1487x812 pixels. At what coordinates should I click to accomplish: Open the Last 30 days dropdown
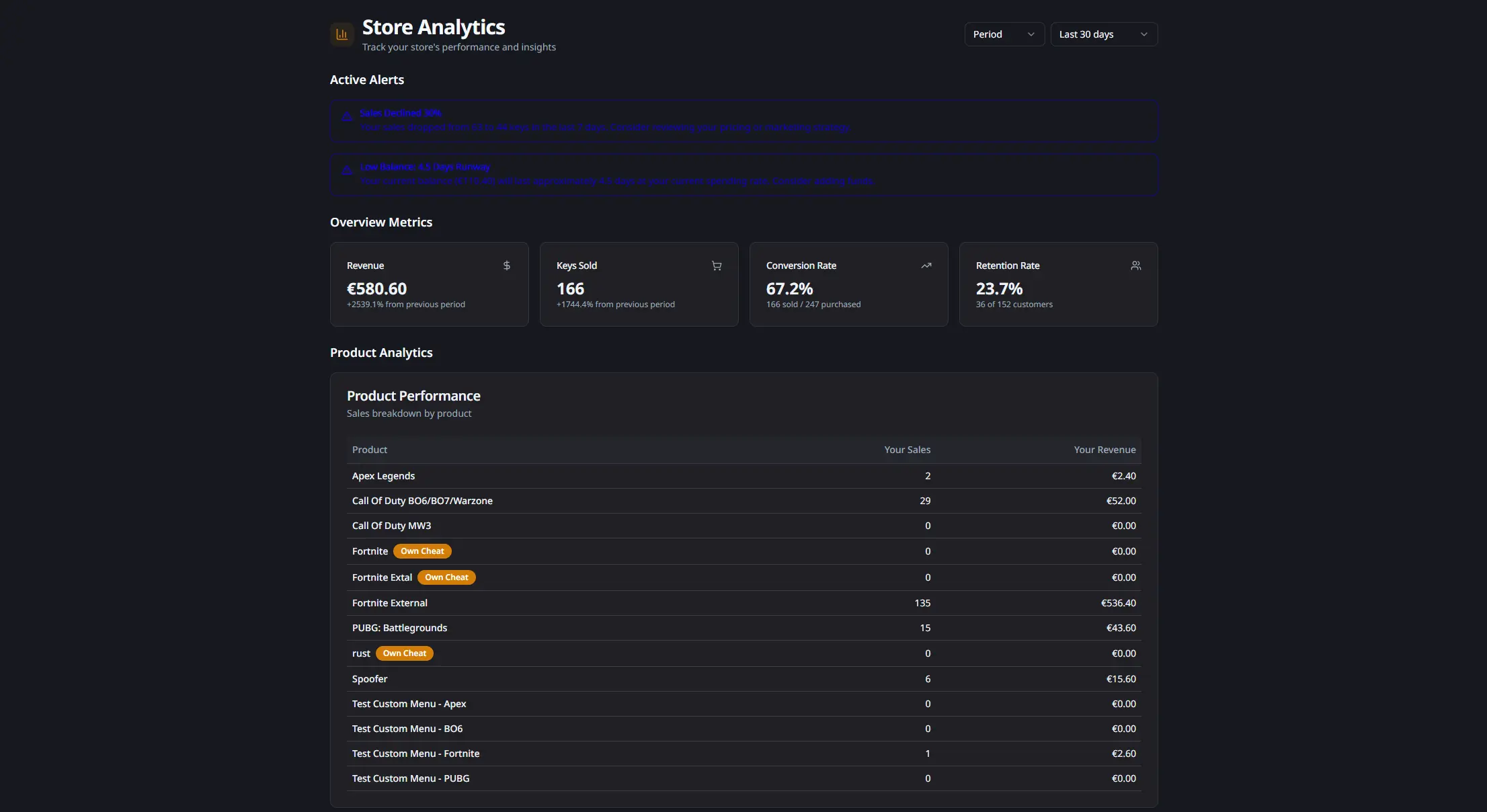pos(1103,34)
